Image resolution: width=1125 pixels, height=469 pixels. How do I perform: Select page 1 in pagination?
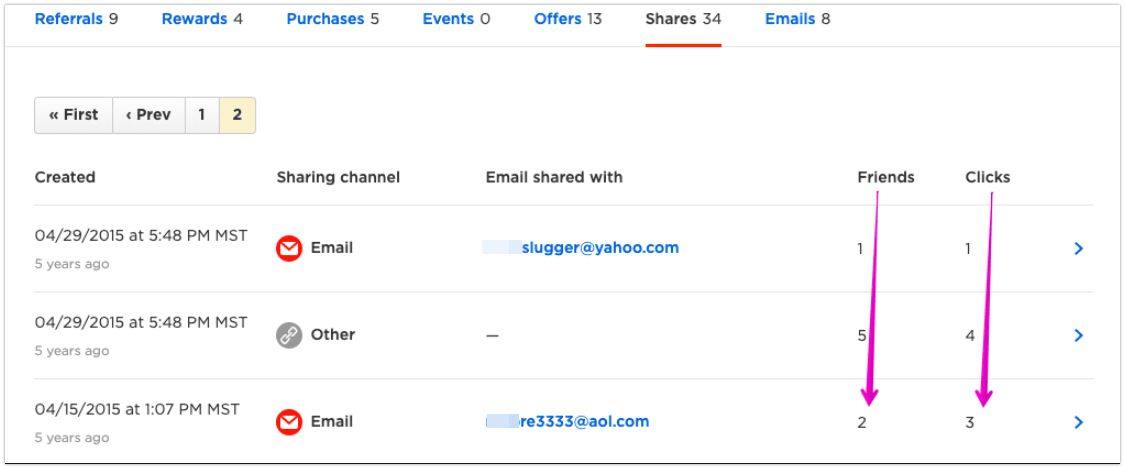pyautogui.click(x=202, y=115)
